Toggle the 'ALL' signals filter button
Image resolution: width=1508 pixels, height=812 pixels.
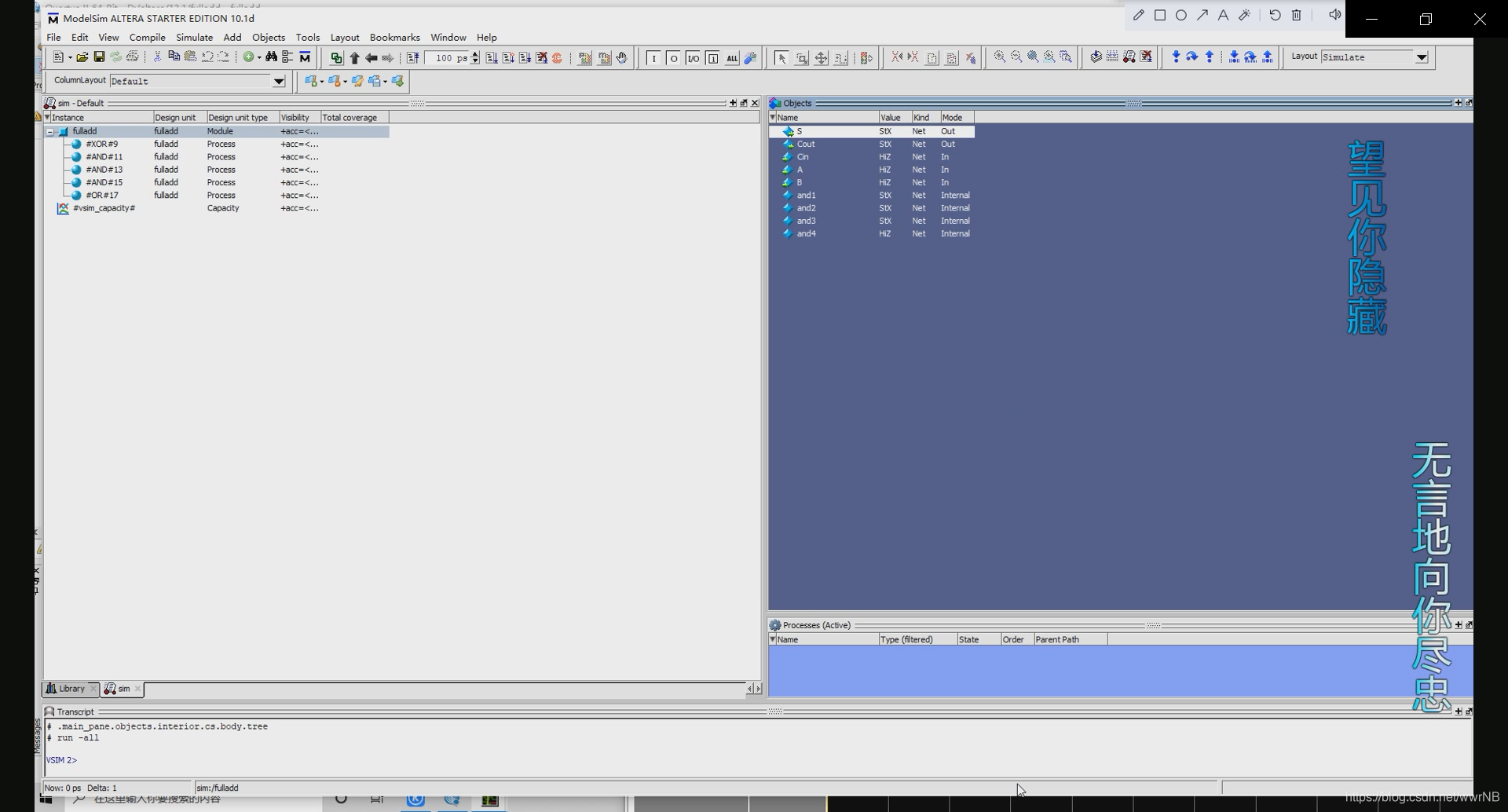click(x=732, y=58)
